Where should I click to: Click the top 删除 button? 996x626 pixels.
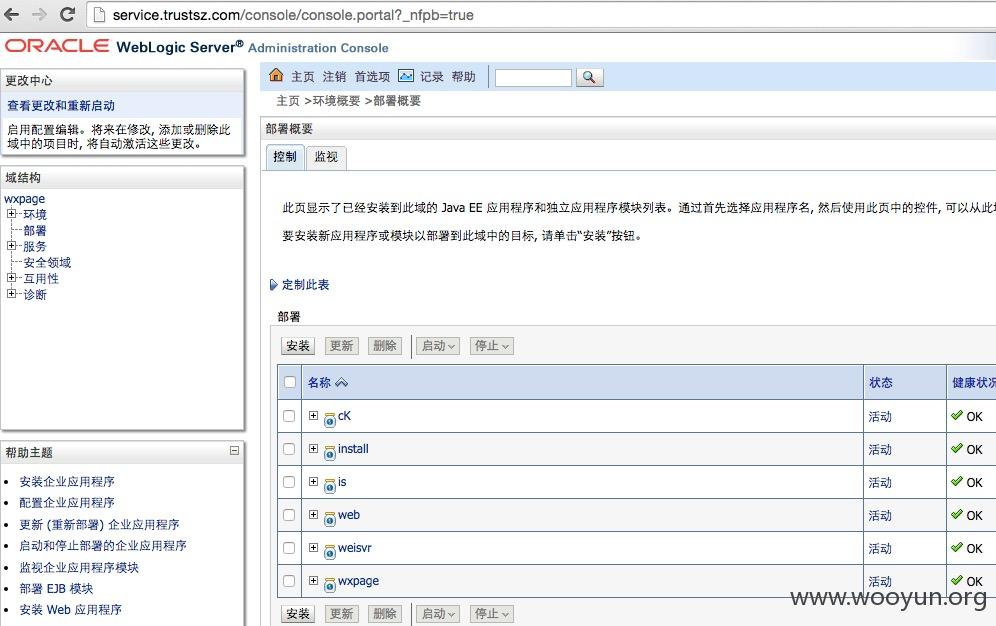point(384,346)
